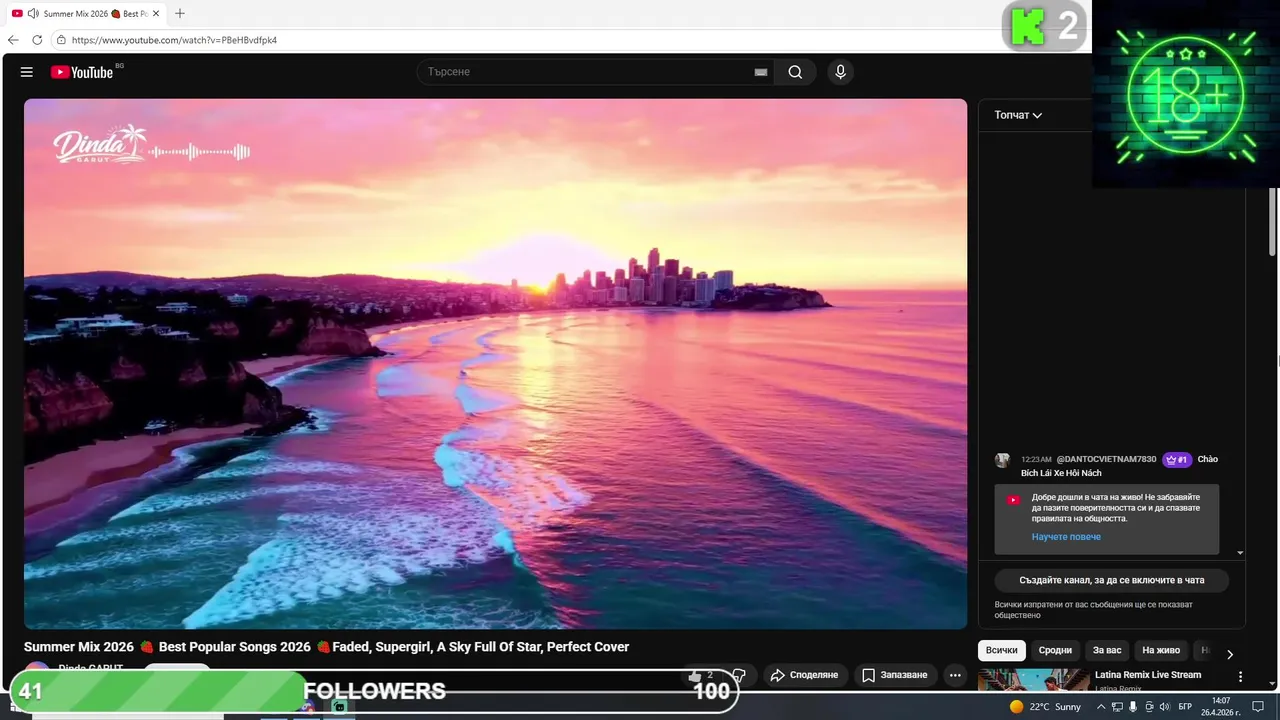The height and width of the screenshot is (720, 1280).
Task: Select the Сродни filter chip
Action: (x=1055, y=650)
